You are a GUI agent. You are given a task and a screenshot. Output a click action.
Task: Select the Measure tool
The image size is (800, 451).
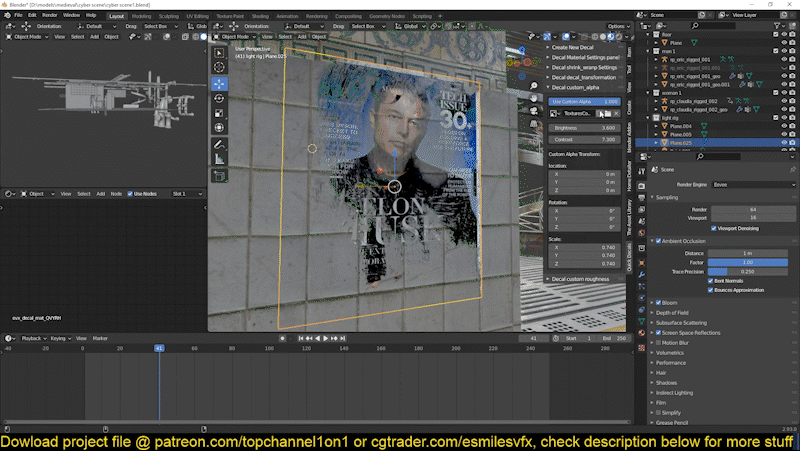coord(219,159)
